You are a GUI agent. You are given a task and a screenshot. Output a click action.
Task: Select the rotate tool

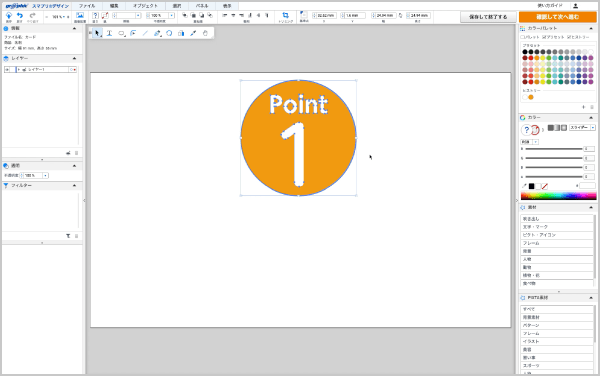coord(169,33)
